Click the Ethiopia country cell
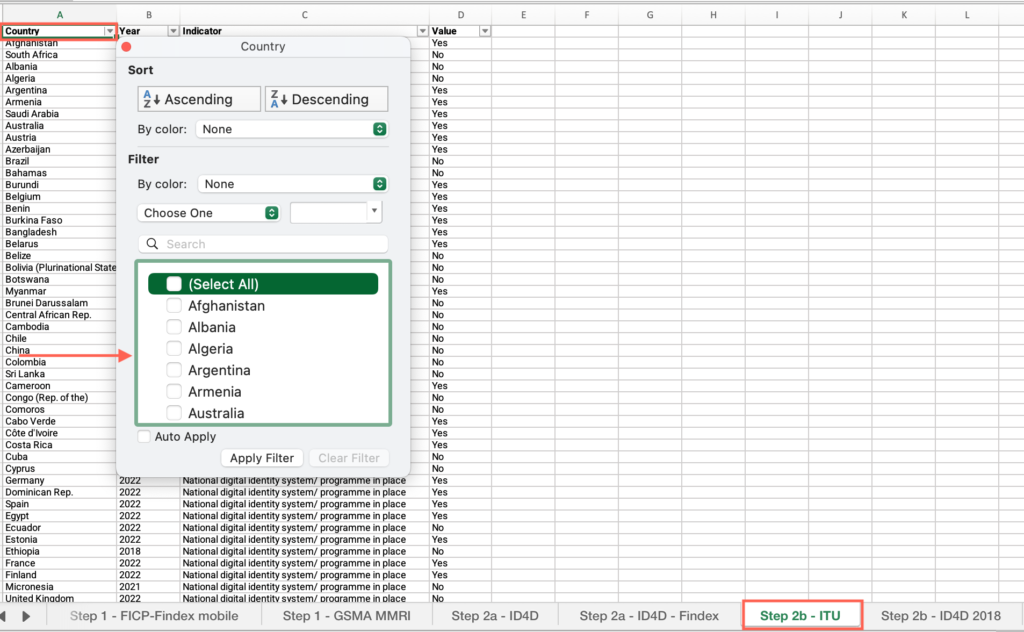 point(59,551)
